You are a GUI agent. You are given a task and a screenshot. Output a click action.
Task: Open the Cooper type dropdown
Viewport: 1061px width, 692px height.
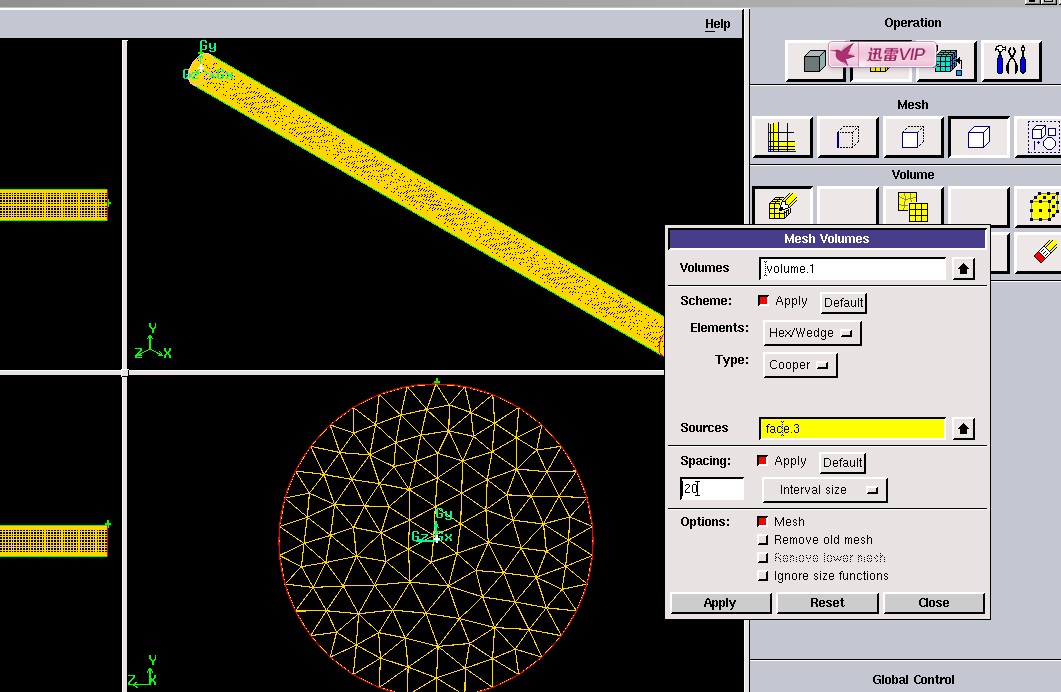tap(800, 365)
